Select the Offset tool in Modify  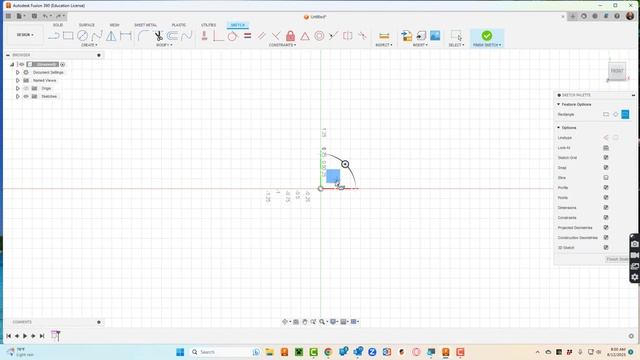[172, 36]
